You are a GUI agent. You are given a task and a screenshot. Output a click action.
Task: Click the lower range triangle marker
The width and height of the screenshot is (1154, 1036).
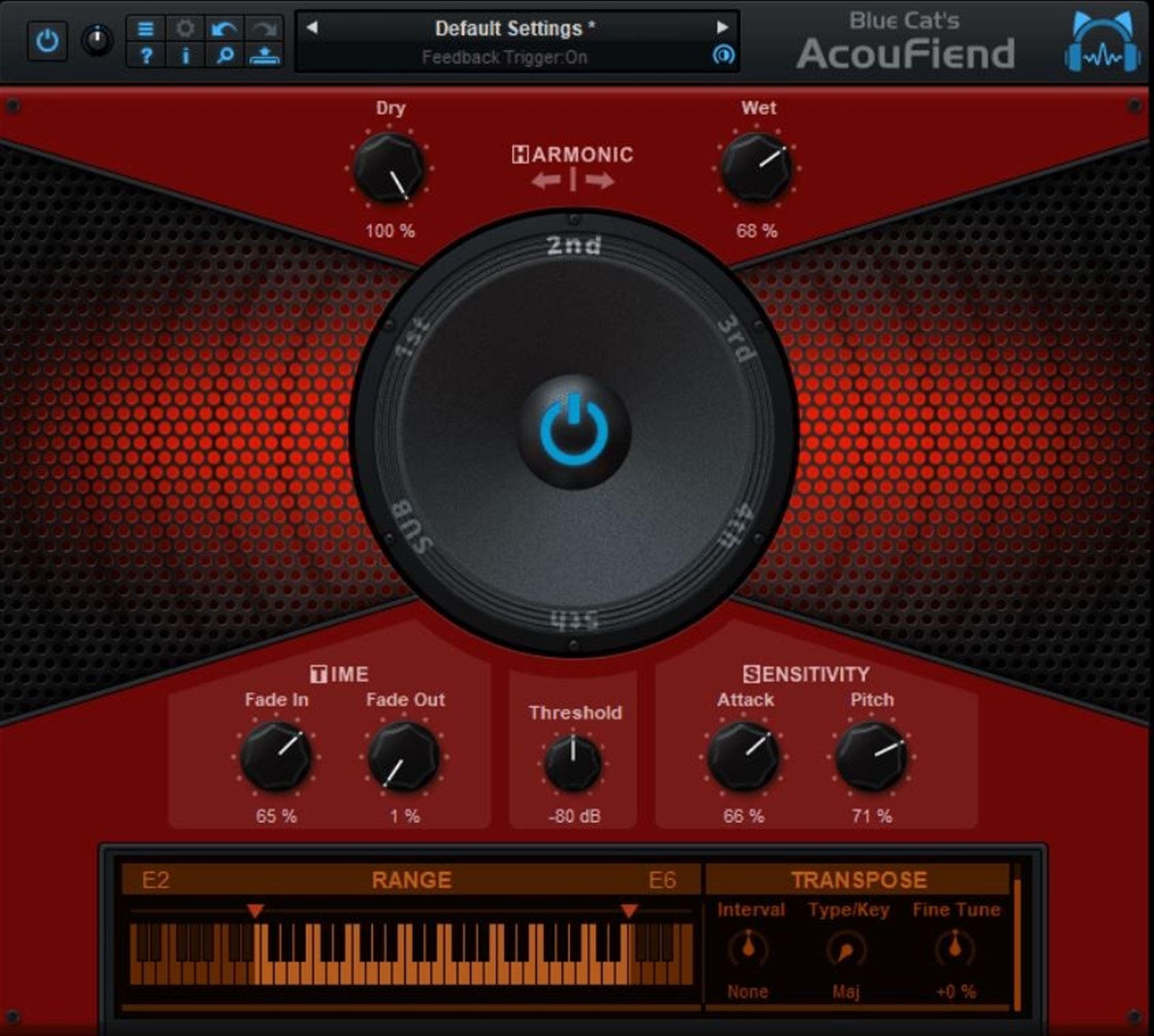coord(255,911)
